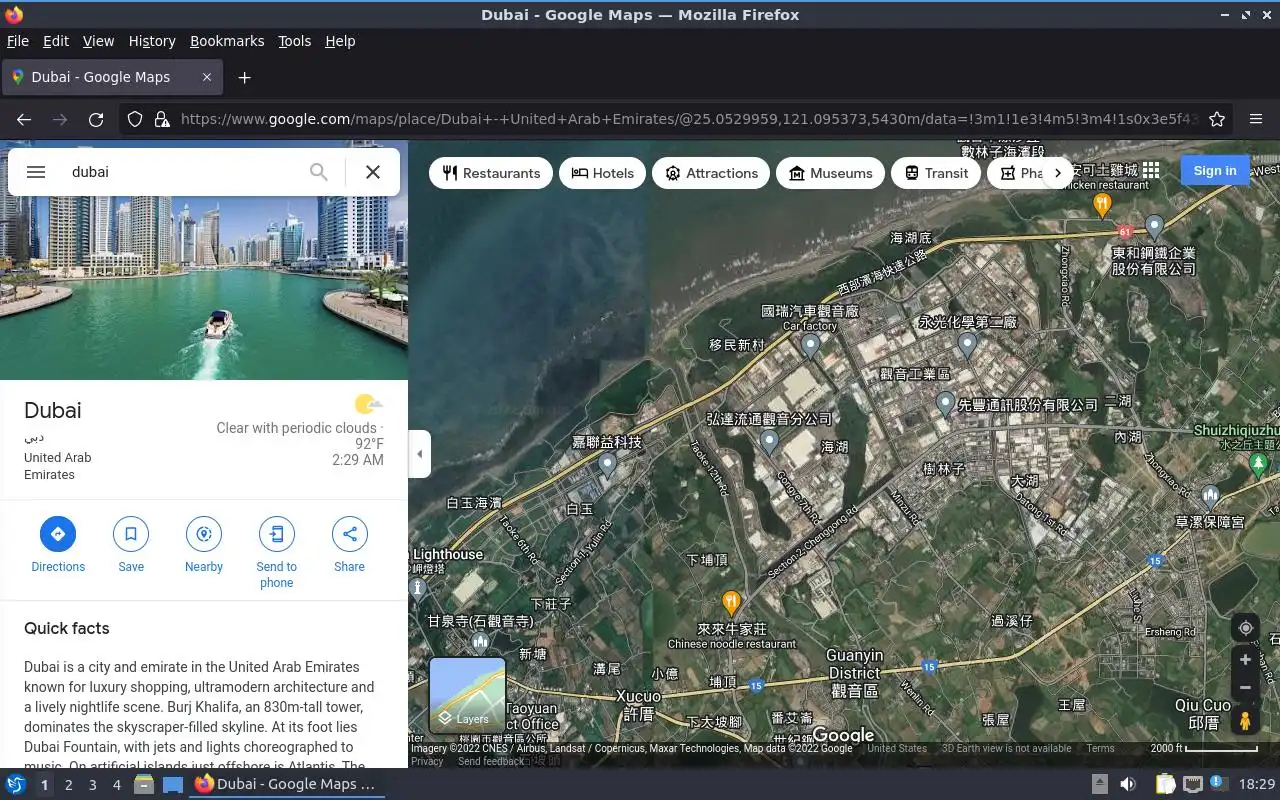Select the 永光化學第二廠 map pin
Image resolution: width=1280 pixels, height=800 pixels.
[967, 345]
